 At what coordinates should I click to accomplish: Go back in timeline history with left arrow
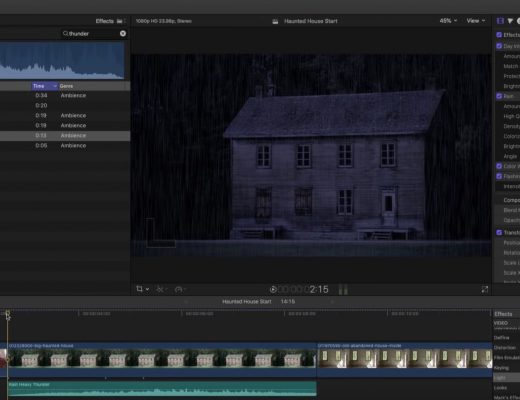point(186,302)
